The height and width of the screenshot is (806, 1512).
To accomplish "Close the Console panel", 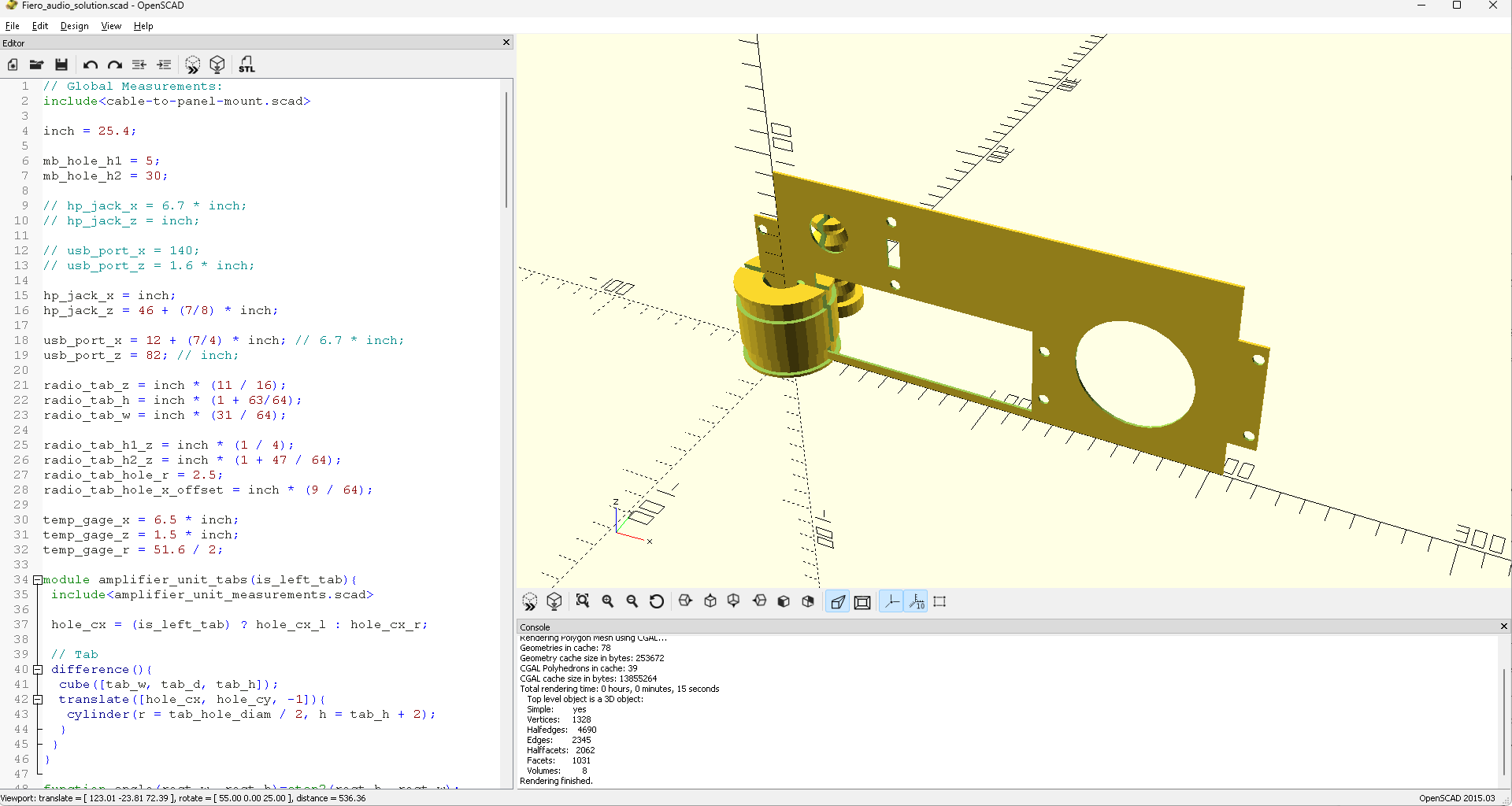I will tap(1504, 627).
